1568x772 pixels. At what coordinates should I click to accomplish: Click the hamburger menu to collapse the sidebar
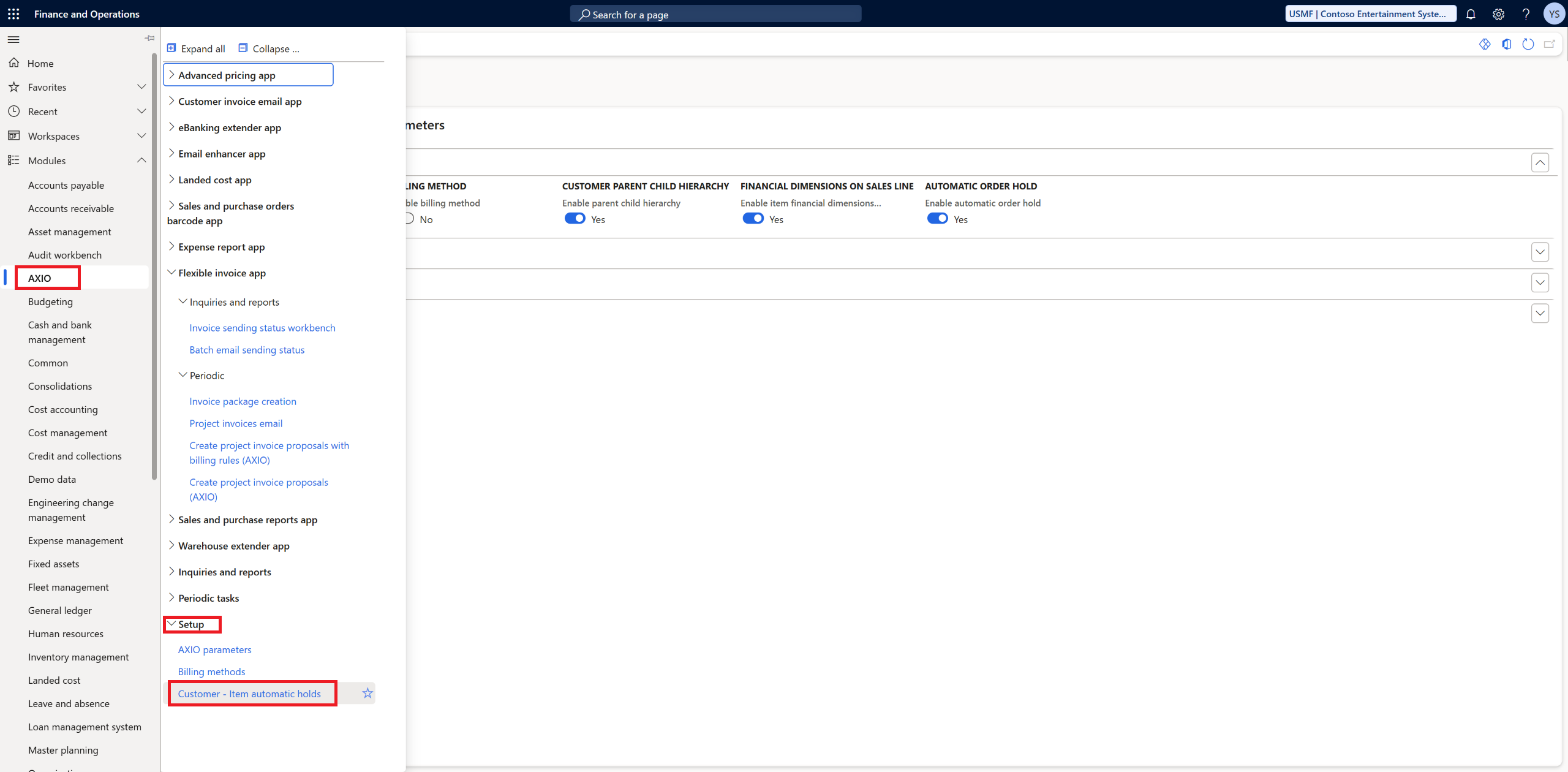click(x=13, y=39)
